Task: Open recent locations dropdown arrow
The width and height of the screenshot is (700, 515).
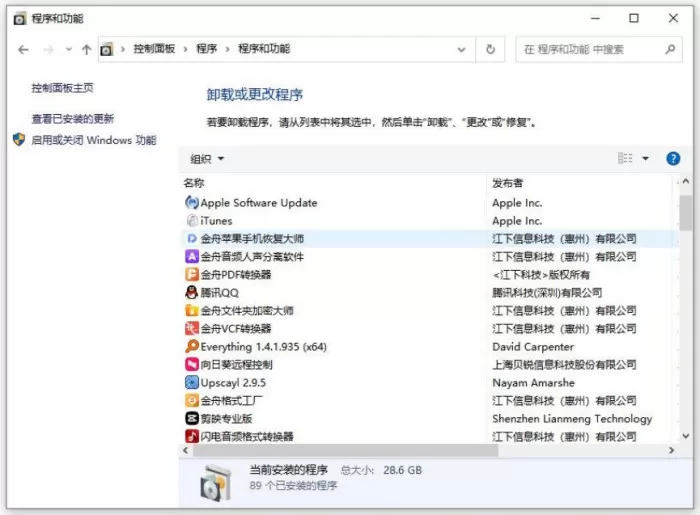Action: 68,50
